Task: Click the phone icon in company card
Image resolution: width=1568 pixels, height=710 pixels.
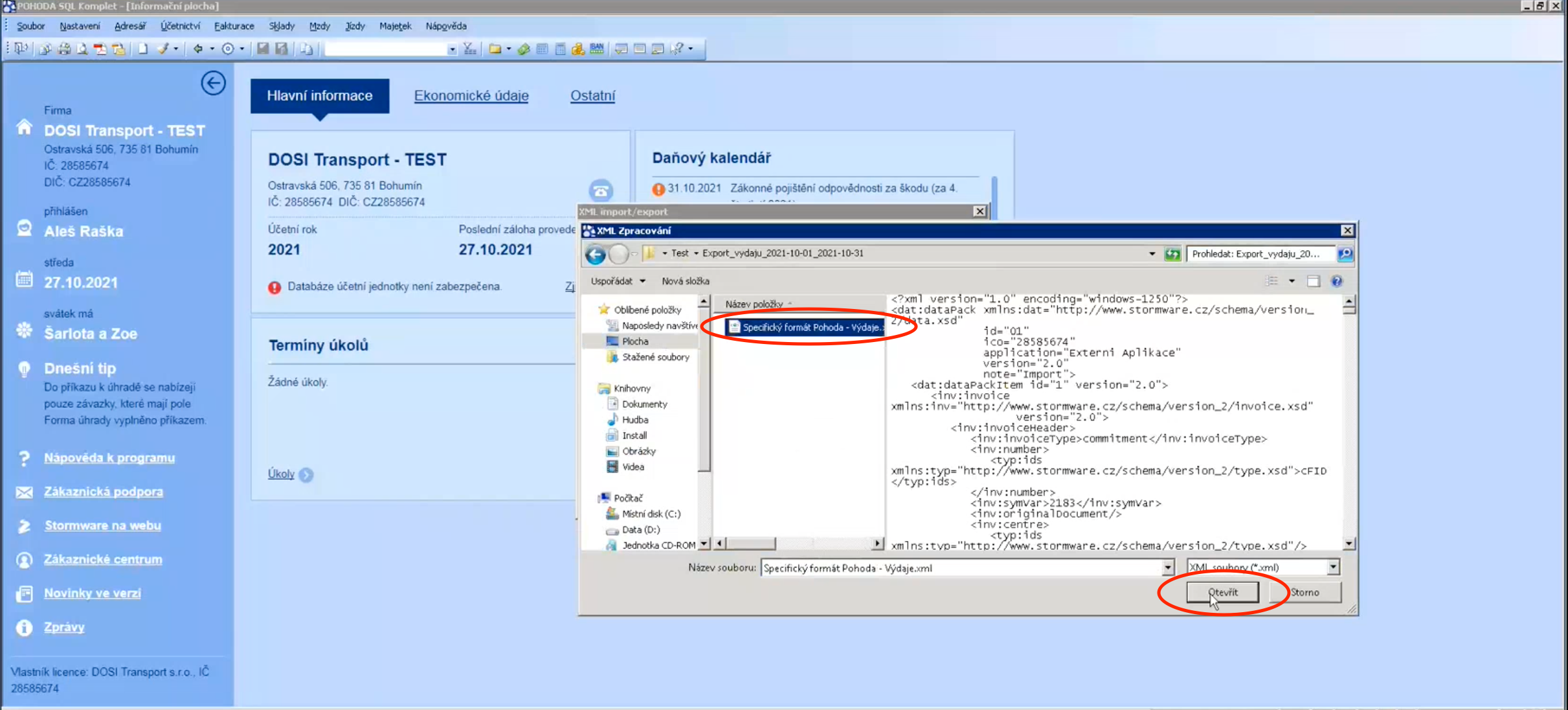Action: (x=601, y=191)
